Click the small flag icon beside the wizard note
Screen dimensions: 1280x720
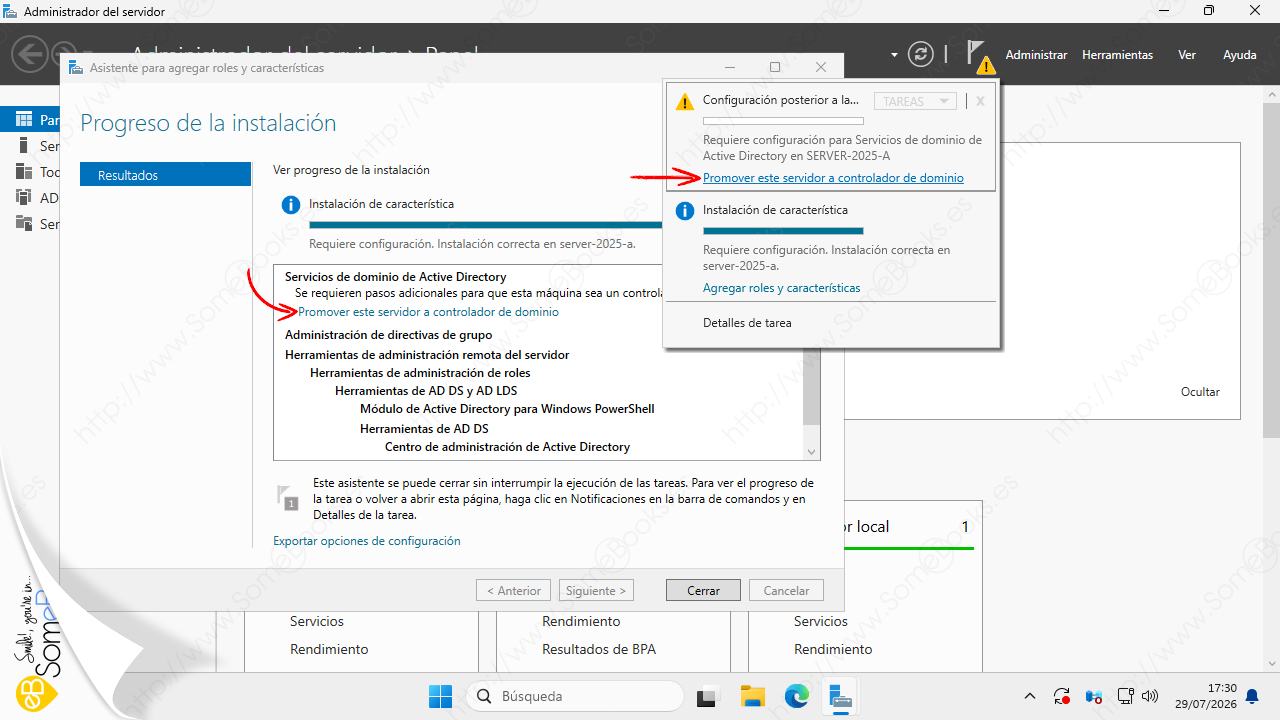tap(287, 497)
